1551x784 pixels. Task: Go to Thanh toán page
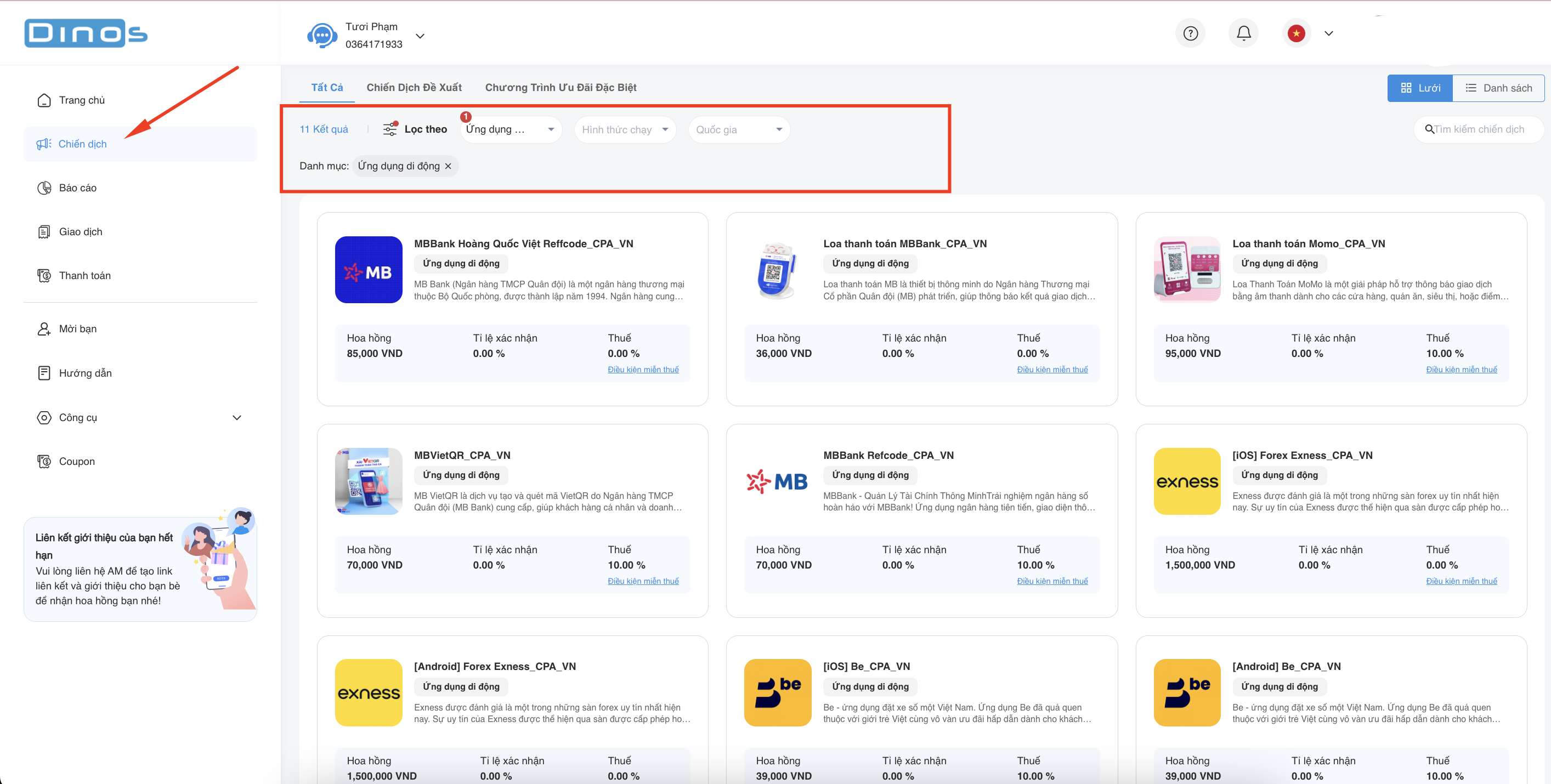pyautogui.click(x=84, y=275)
